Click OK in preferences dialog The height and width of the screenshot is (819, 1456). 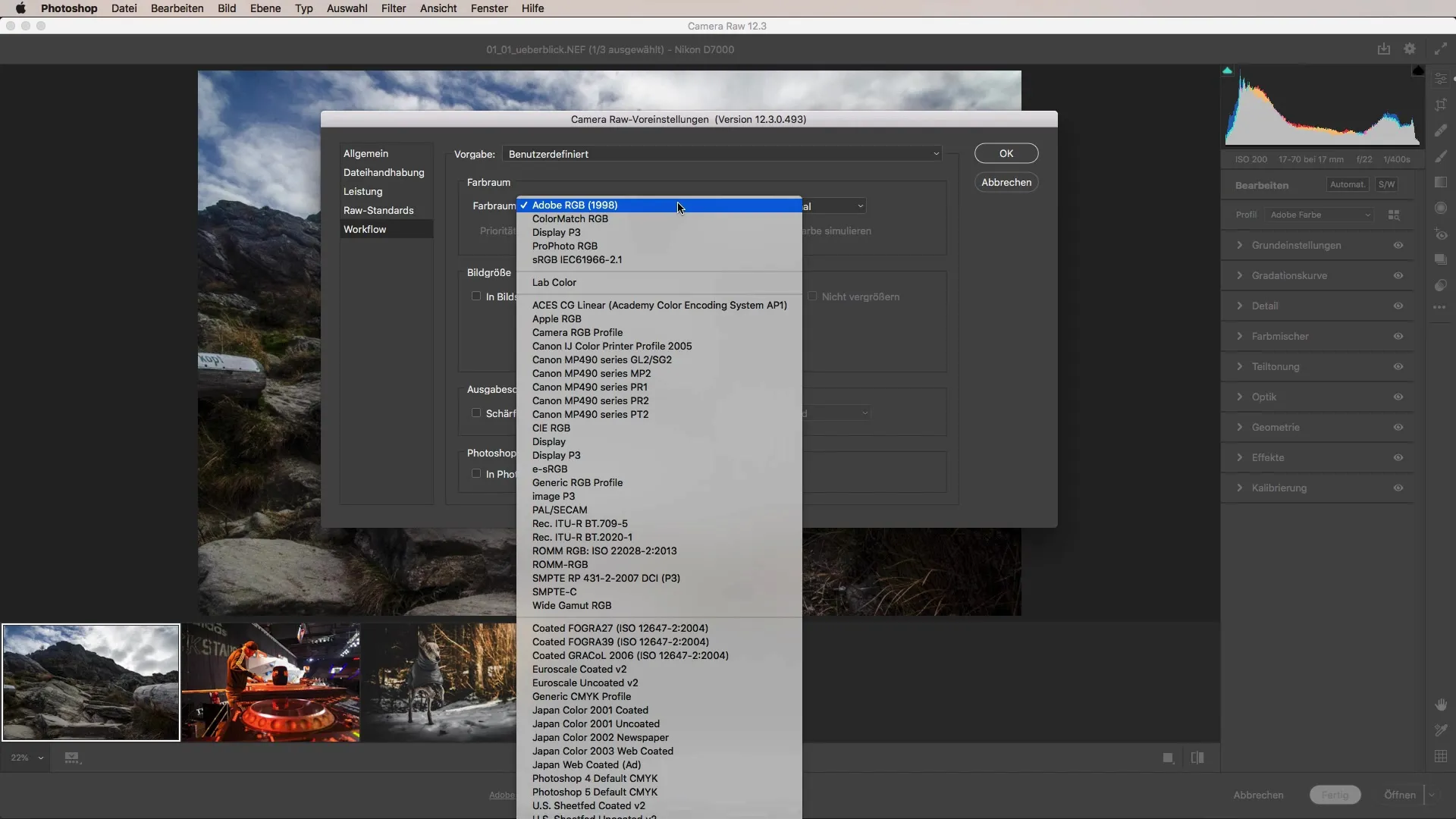1006,153
